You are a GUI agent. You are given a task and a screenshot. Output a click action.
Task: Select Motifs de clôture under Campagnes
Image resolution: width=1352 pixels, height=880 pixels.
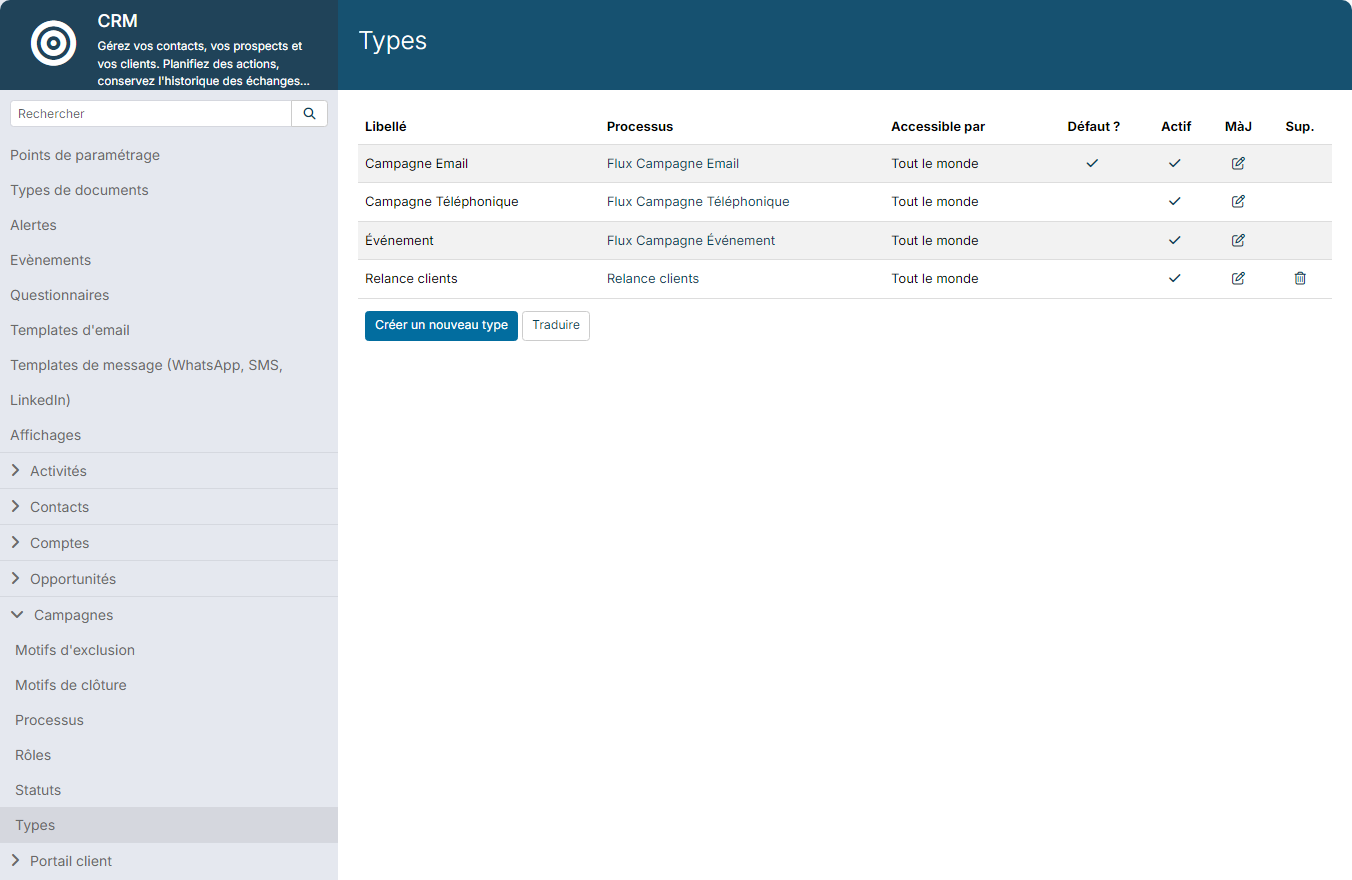[x=71, y=685]
